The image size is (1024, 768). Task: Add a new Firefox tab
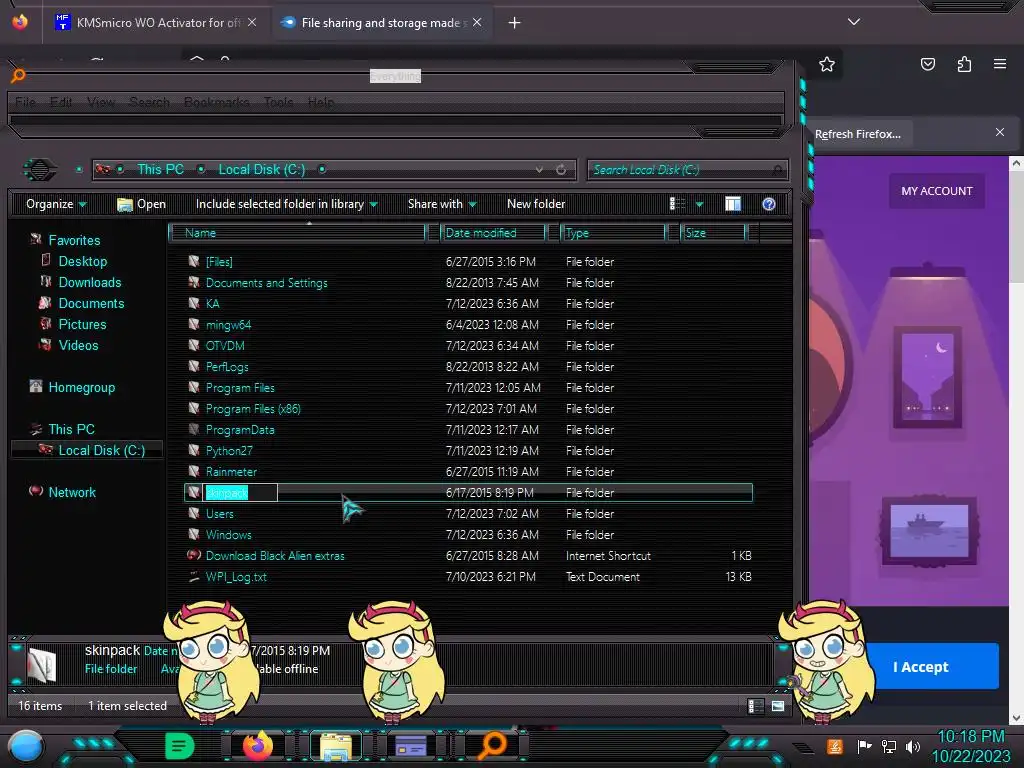[x=515, y=23]
